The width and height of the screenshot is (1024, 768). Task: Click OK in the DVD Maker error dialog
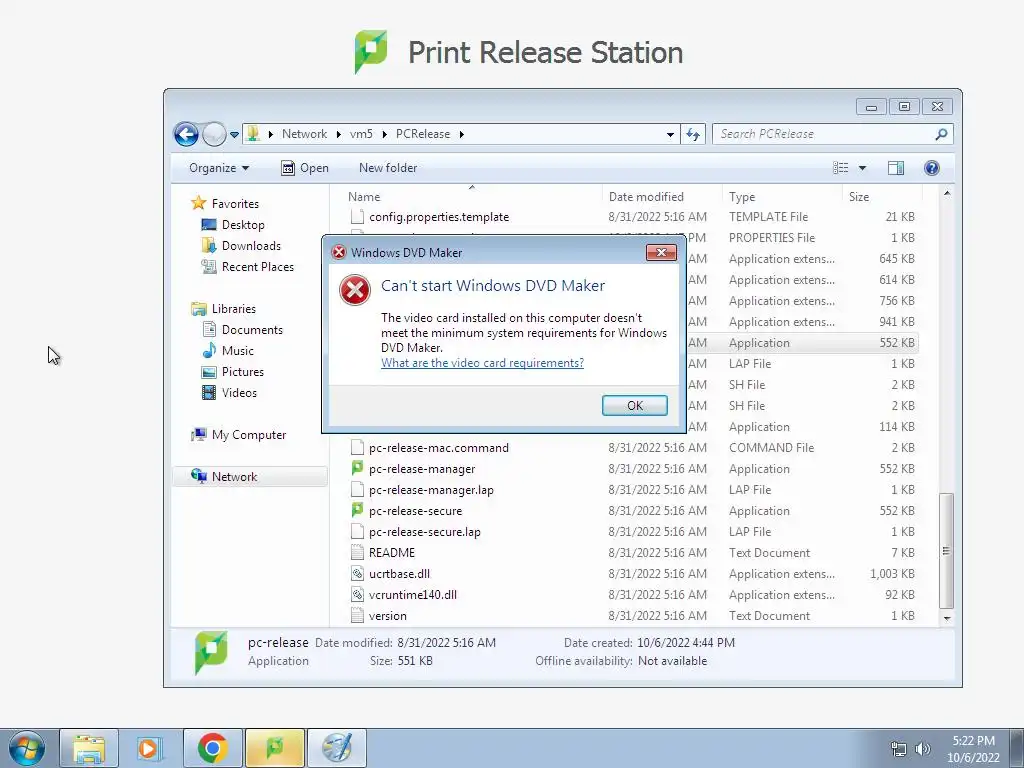pyautogui.click(x=634, y=406)
